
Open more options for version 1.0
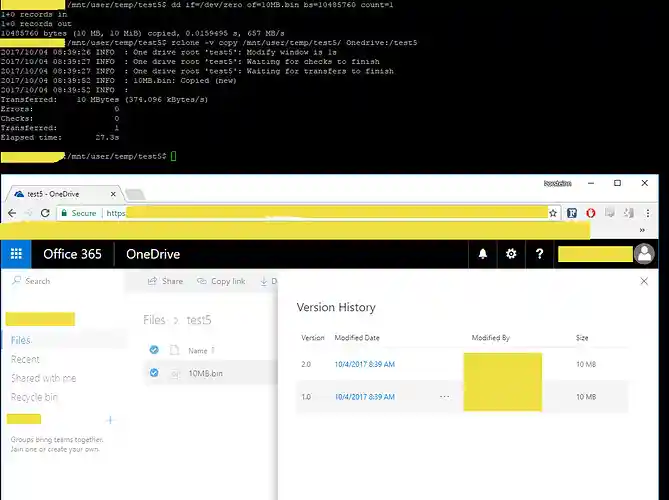click(x=444, y=397)
